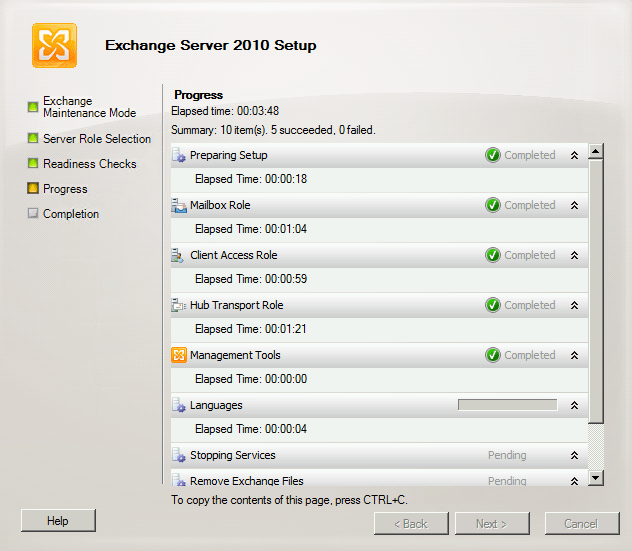This screenshot has height=551, width=632.
Task: Click 'Elapsed Time: 00:01:21' text
Action: (x=251, y=329)
